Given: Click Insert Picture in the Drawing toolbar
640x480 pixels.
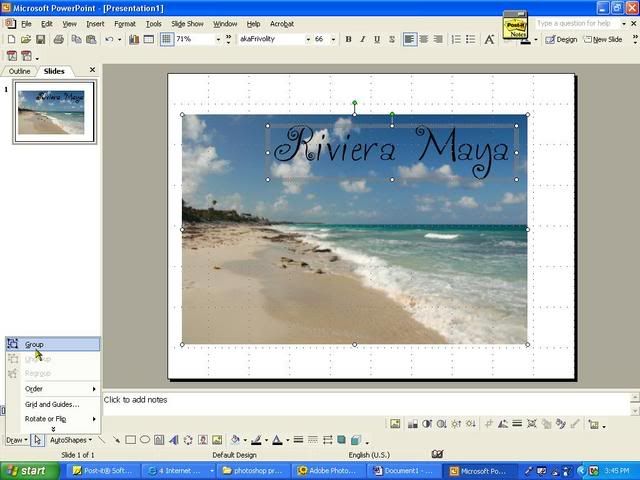Looking at the screenshot, I should point(217,440).
